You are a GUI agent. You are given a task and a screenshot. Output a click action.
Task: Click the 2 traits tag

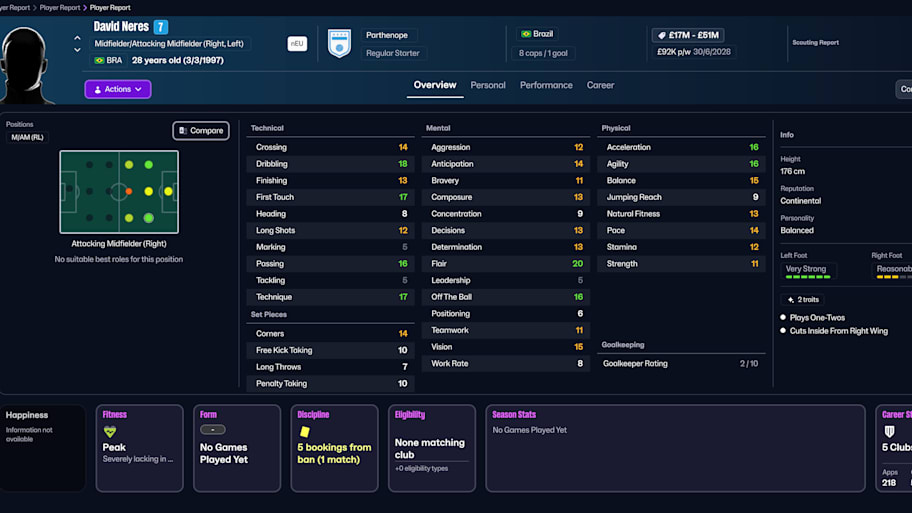click(x=803, y=300)
